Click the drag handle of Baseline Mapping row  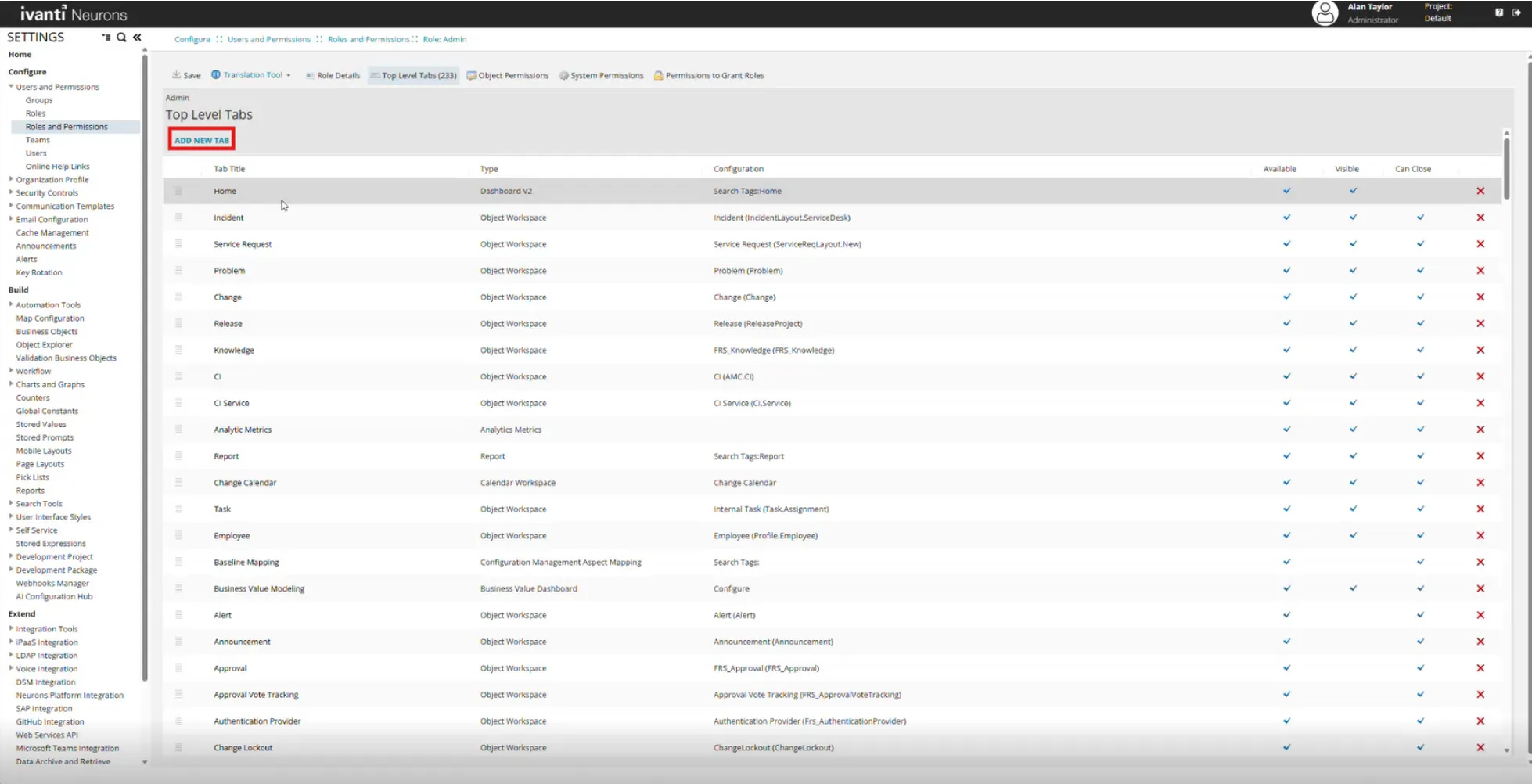tap(178, 562)
